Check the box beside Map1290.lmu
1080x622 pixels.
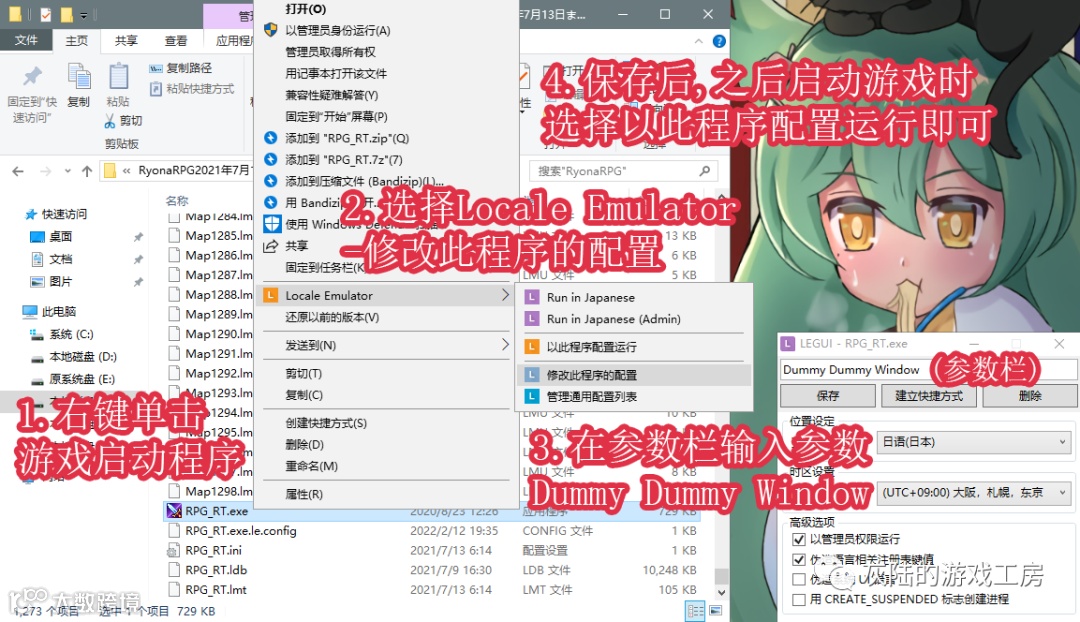point(174,334)
